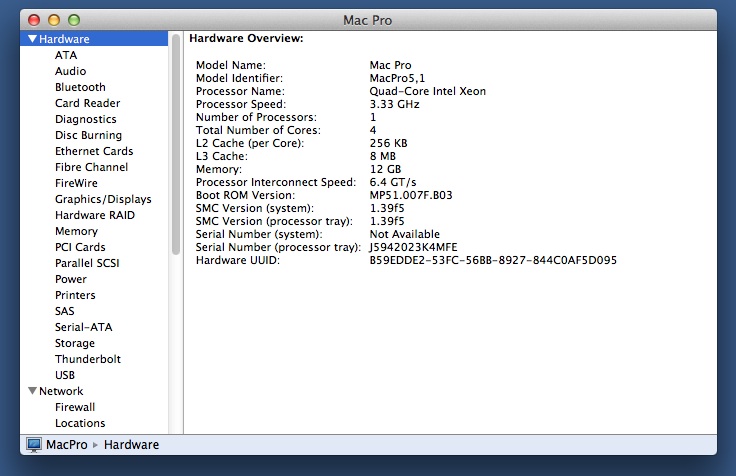
Task: Choose Card Reader in sidebar
Action: [x=87, y=103]
